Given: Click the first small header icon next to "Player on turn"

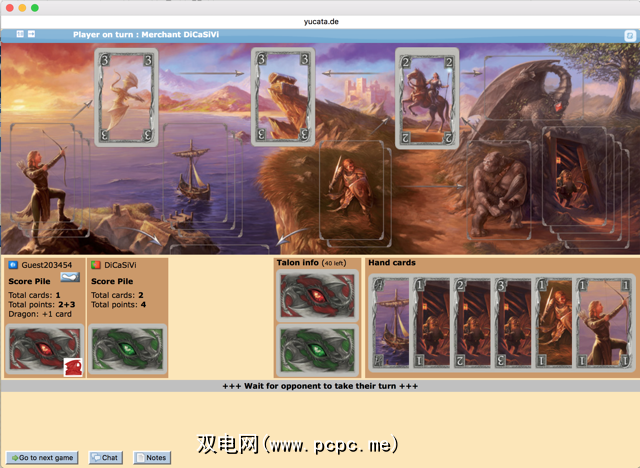Looking at the screenshot, I should [x=20, y=34].
